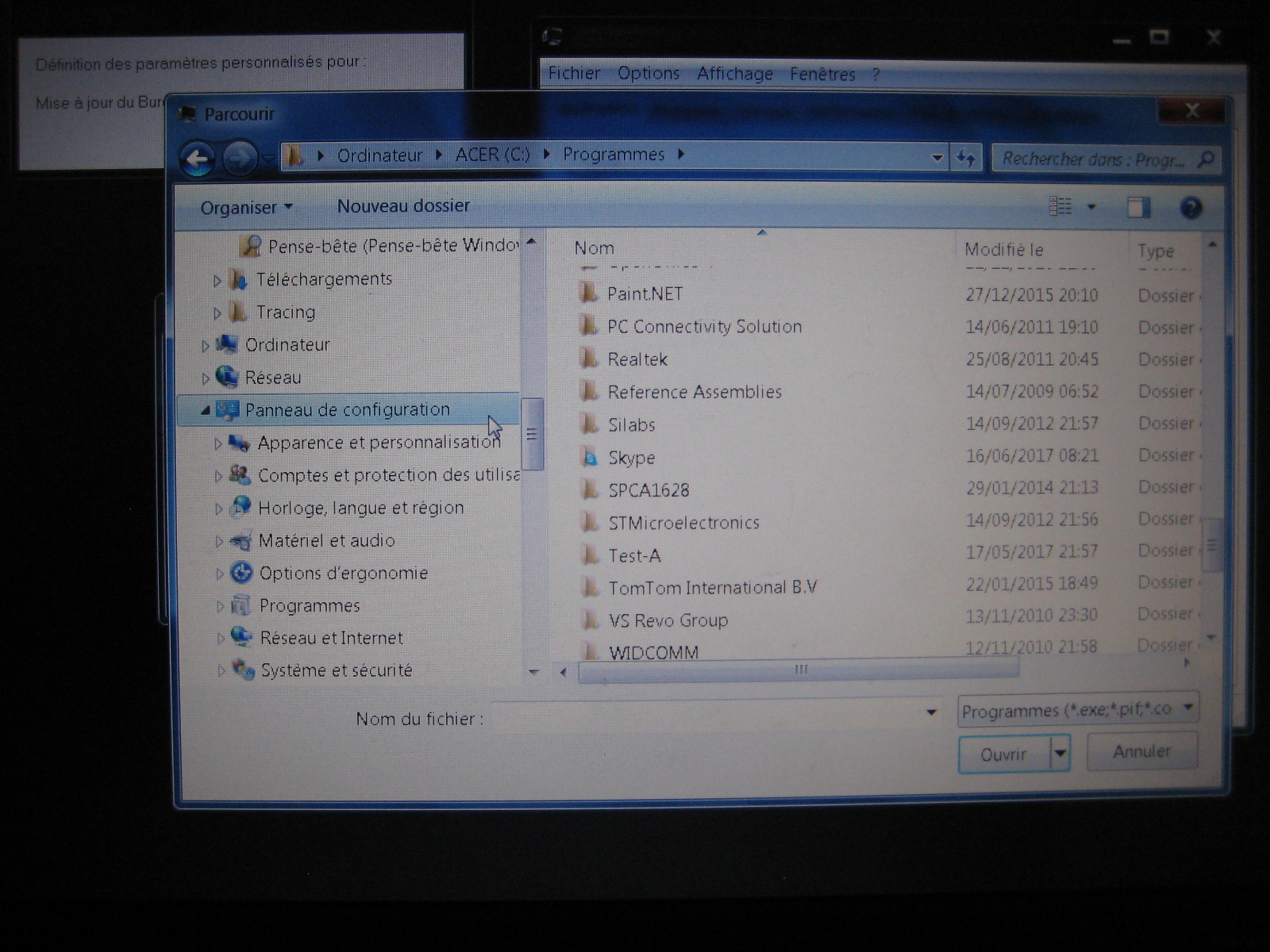Image resolution: width=1270 pixels, height=952 pixels.
Task: Click the Horloge, langue et région icon
Action: [241, 508]
